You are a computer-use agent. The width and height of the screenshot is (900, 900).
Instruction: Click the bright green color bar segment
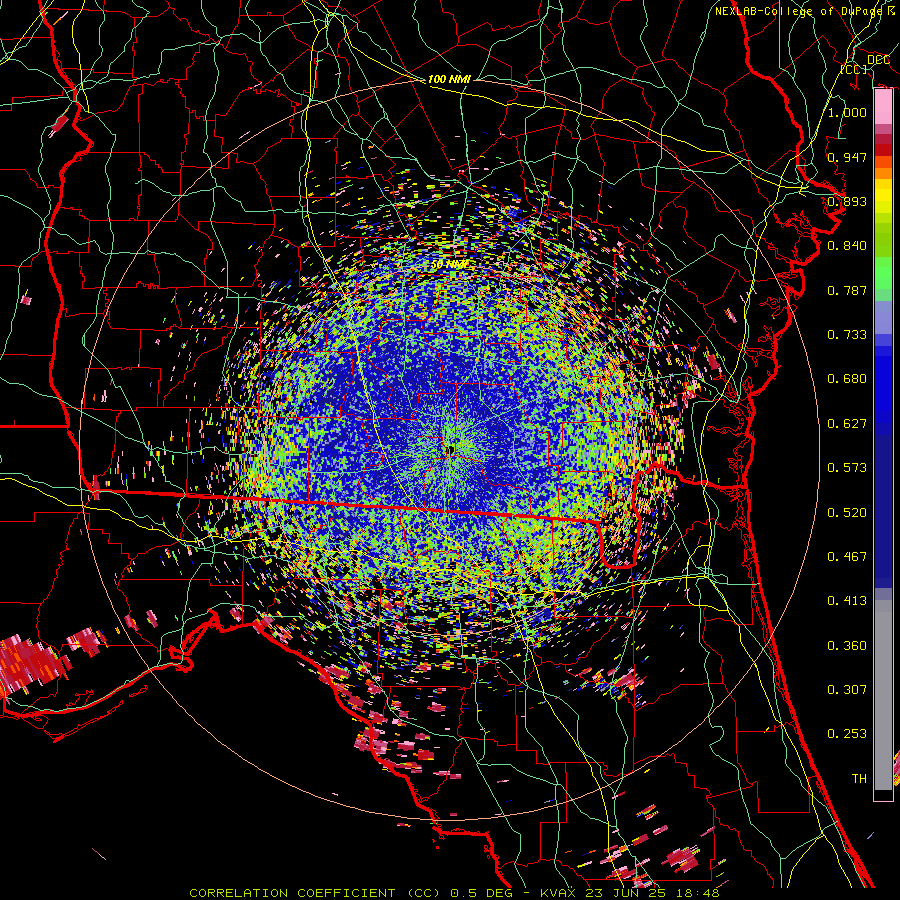click(x=883, y=272)
